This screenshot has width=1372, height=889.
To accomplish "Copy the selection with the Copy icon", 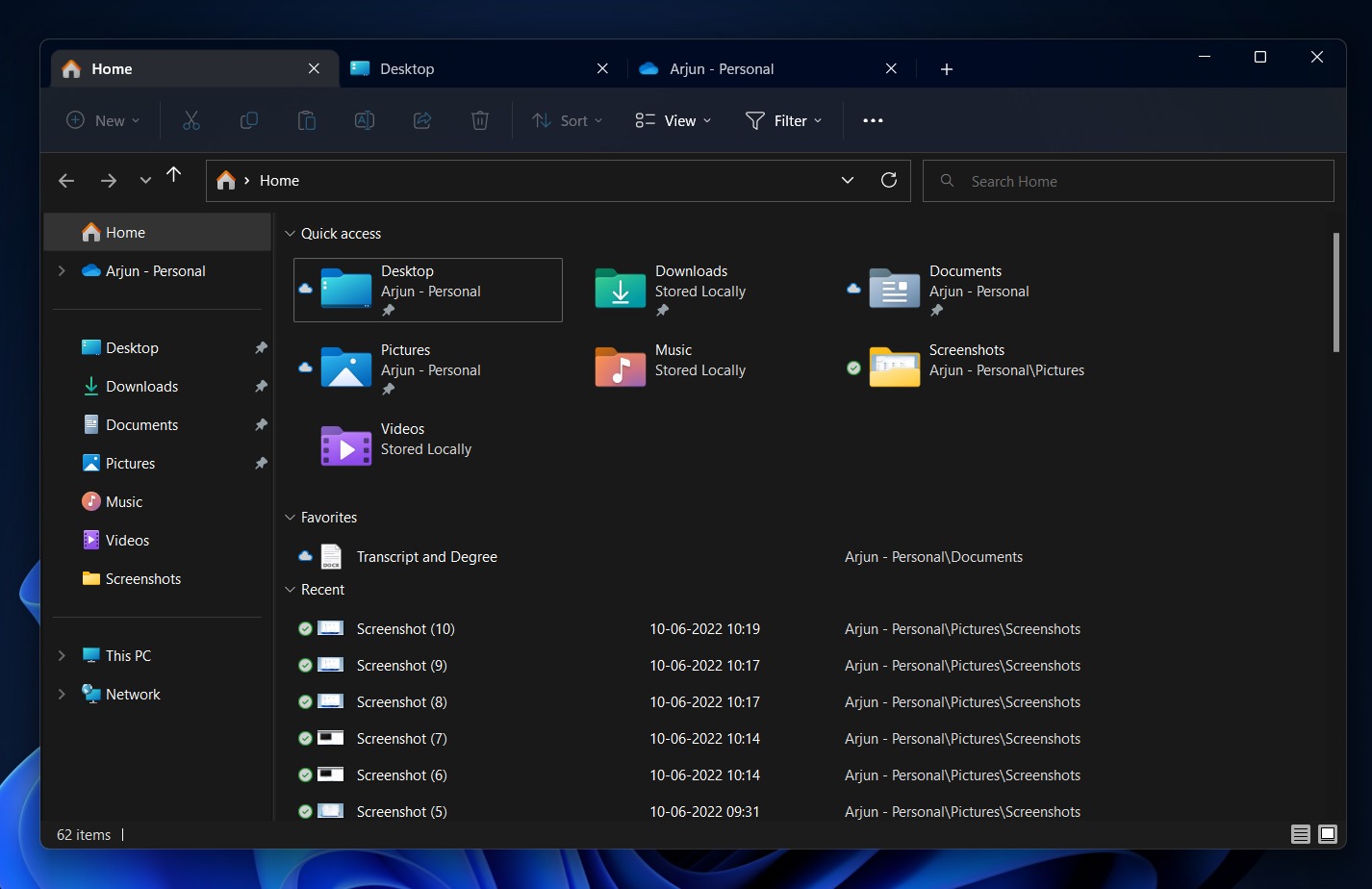I will [x=248, y=120].
